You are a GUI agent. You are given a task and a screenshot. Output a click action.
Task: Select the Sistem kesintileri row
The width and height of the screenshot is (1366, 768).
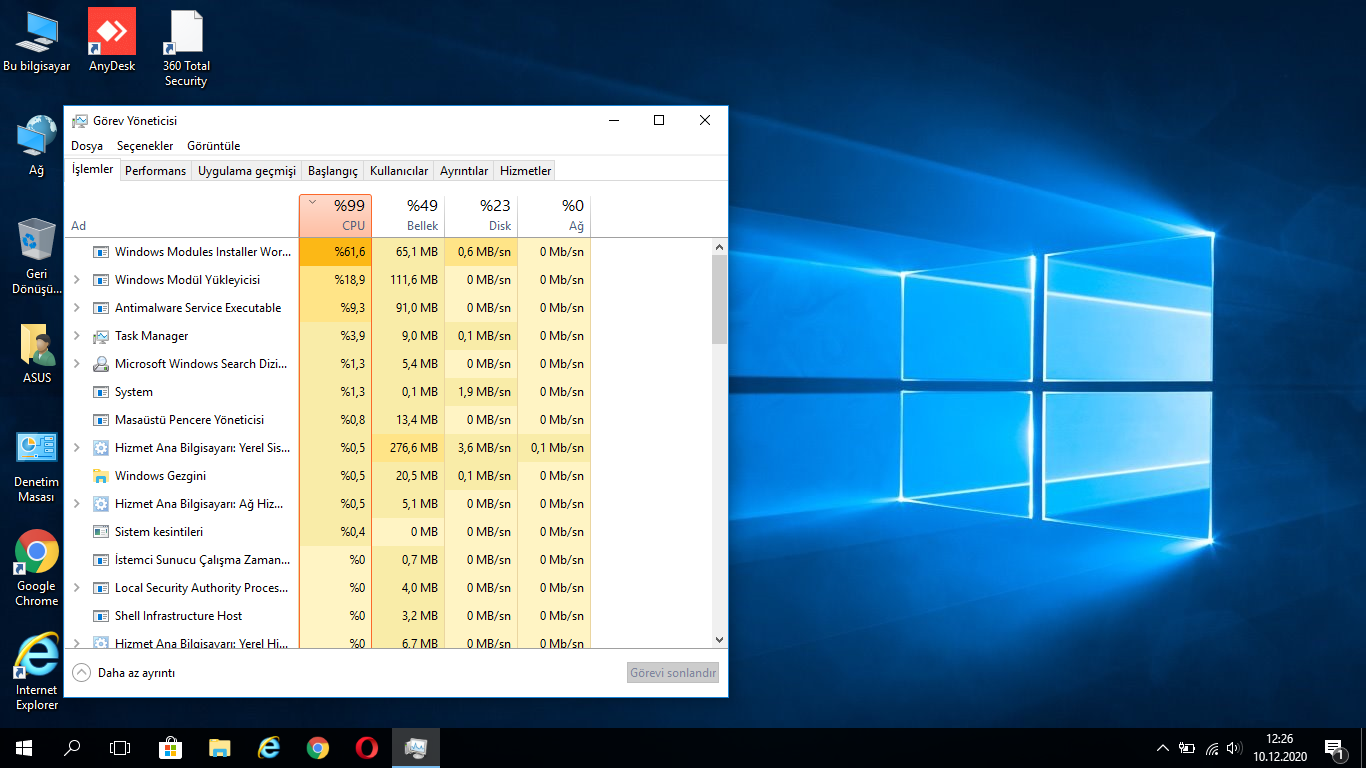[x=328, y=532]
